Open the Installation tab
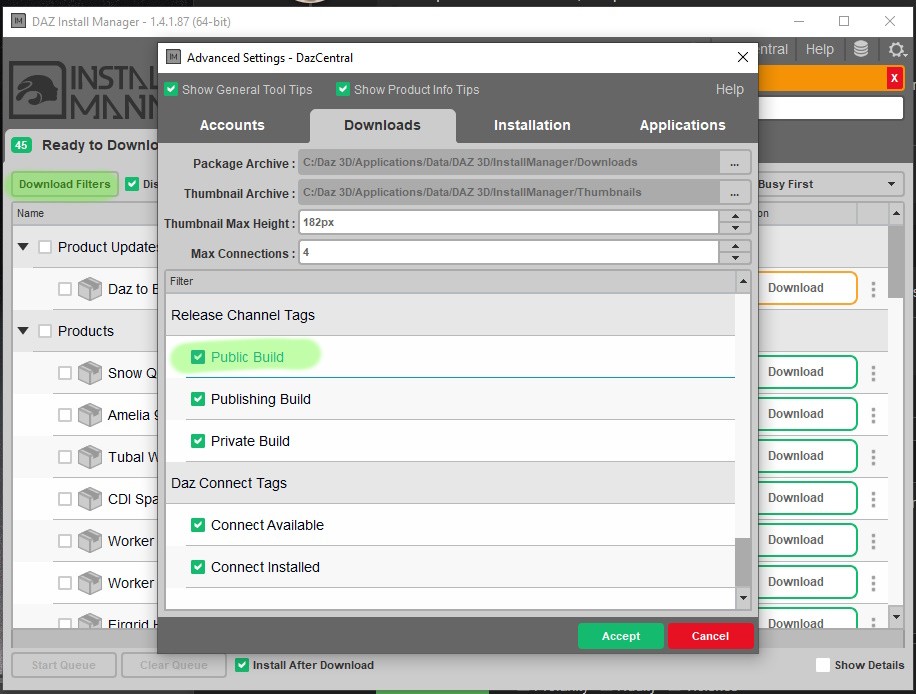 532,126
